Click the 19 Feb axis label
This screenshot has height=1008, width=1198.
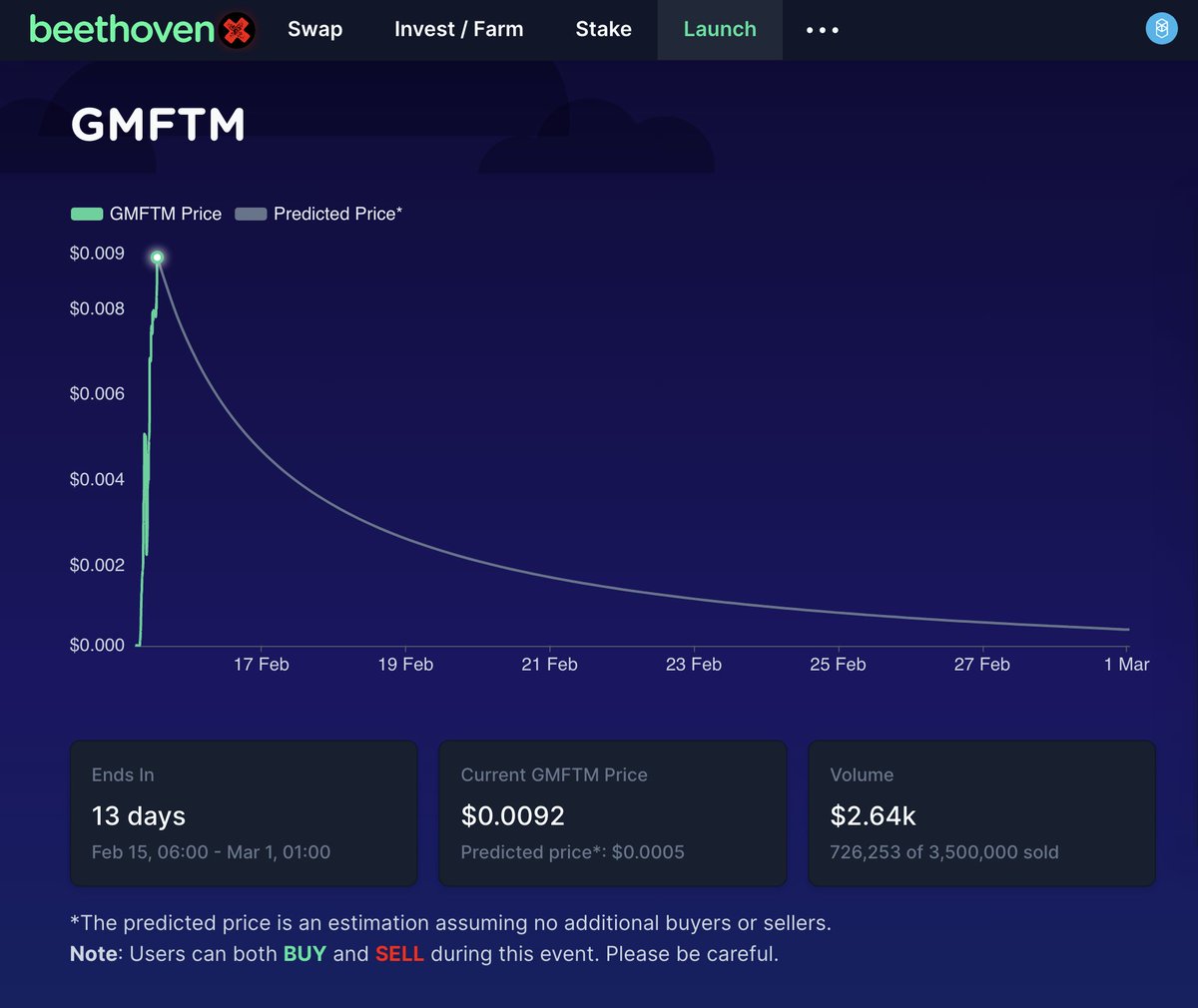pyautogui.click(x=405, y=665)
